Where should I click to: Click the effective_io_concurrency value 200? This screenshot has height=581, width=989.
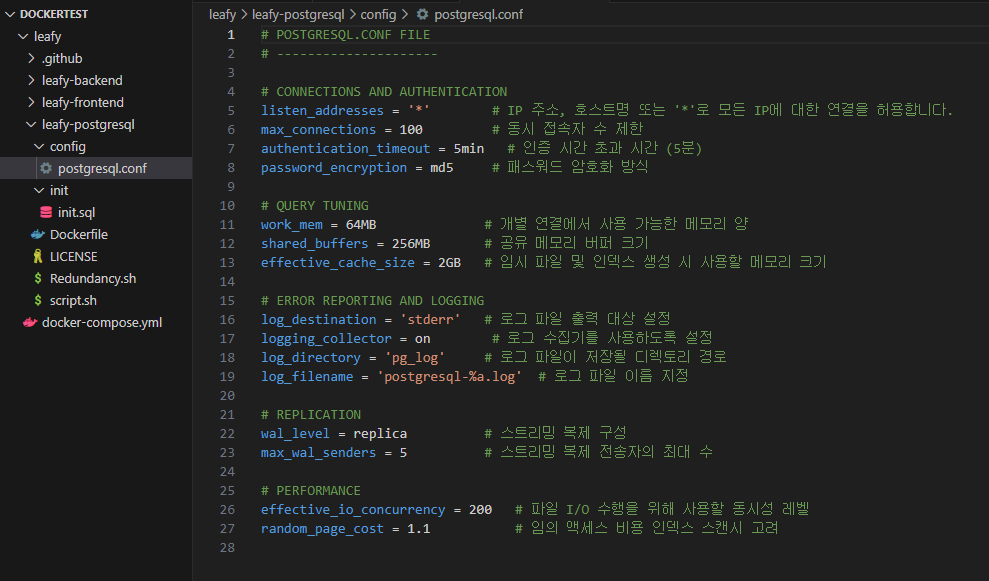pos(480,509)
